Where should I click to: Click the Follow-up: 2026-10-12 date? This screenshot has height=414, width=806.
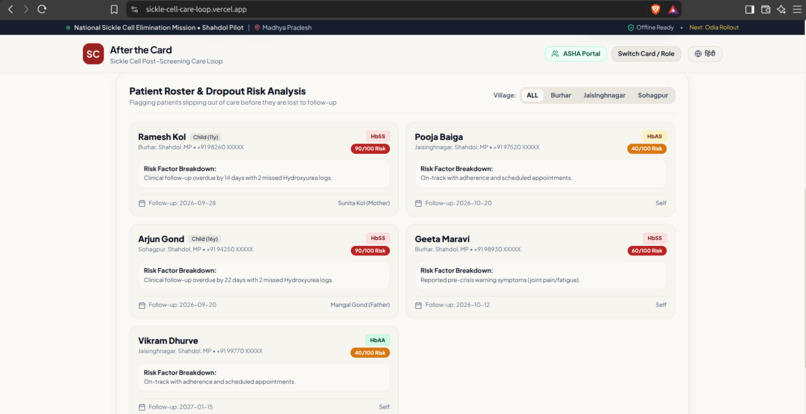[457, 305]
